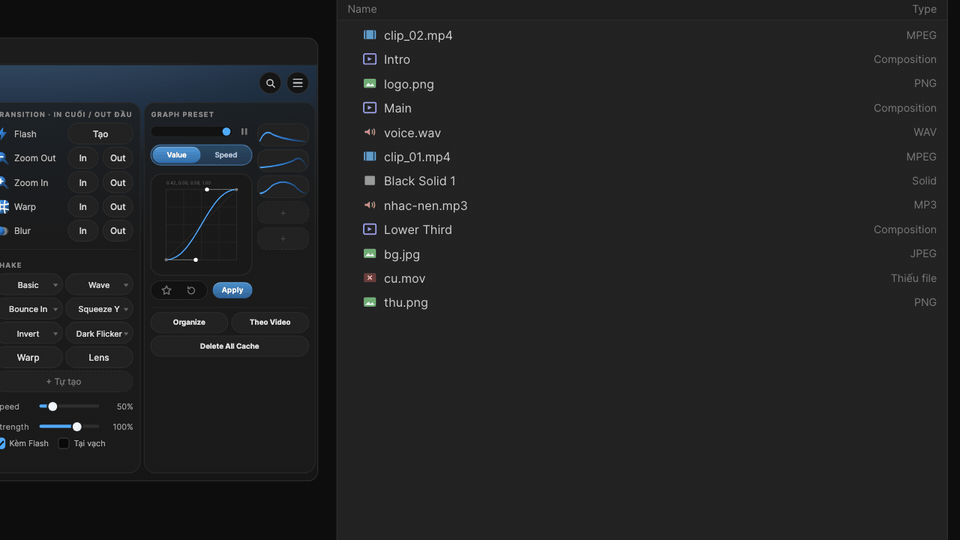Screen dimensions: 960x540
Task: Enable the Tại vạch checkbox
Action: coord(64,443)
